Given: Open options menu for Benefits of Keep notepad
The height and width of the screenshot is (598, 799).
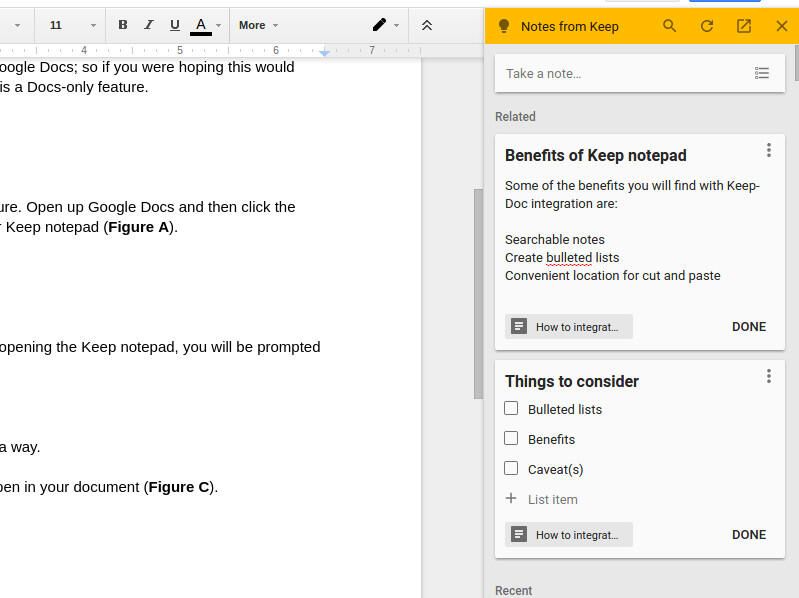Looking at the screenshot, I should [x=768, y=150].
